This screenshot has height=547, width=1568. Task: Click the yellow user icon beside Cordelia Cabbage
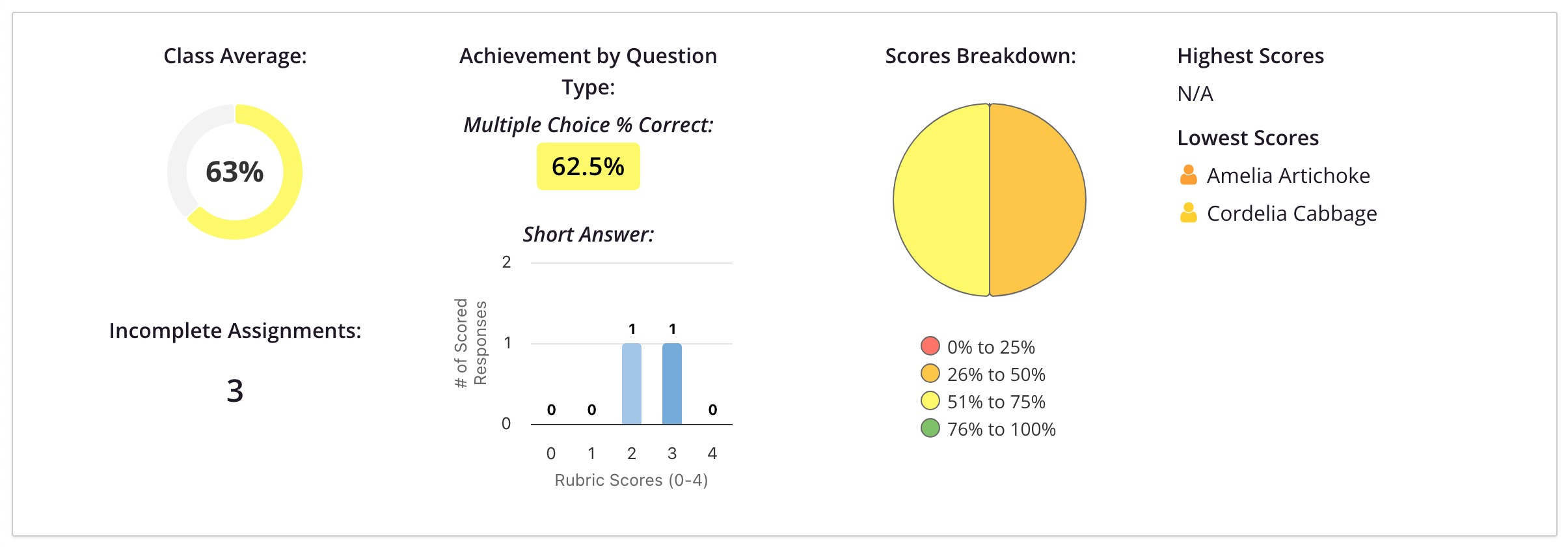pos(1188,213)
